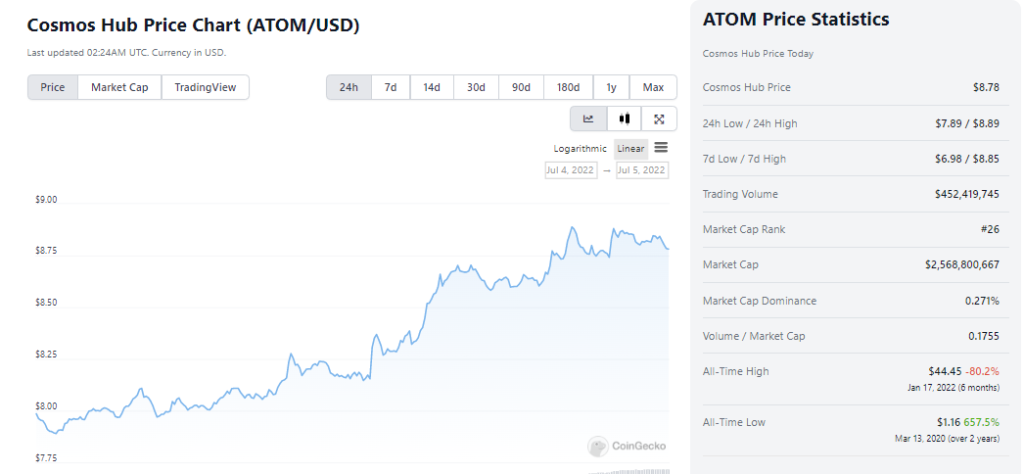This screenshot has width=1024, height=474.
Task: Toggle Logarithmic scale
Action: coord(580,149)
